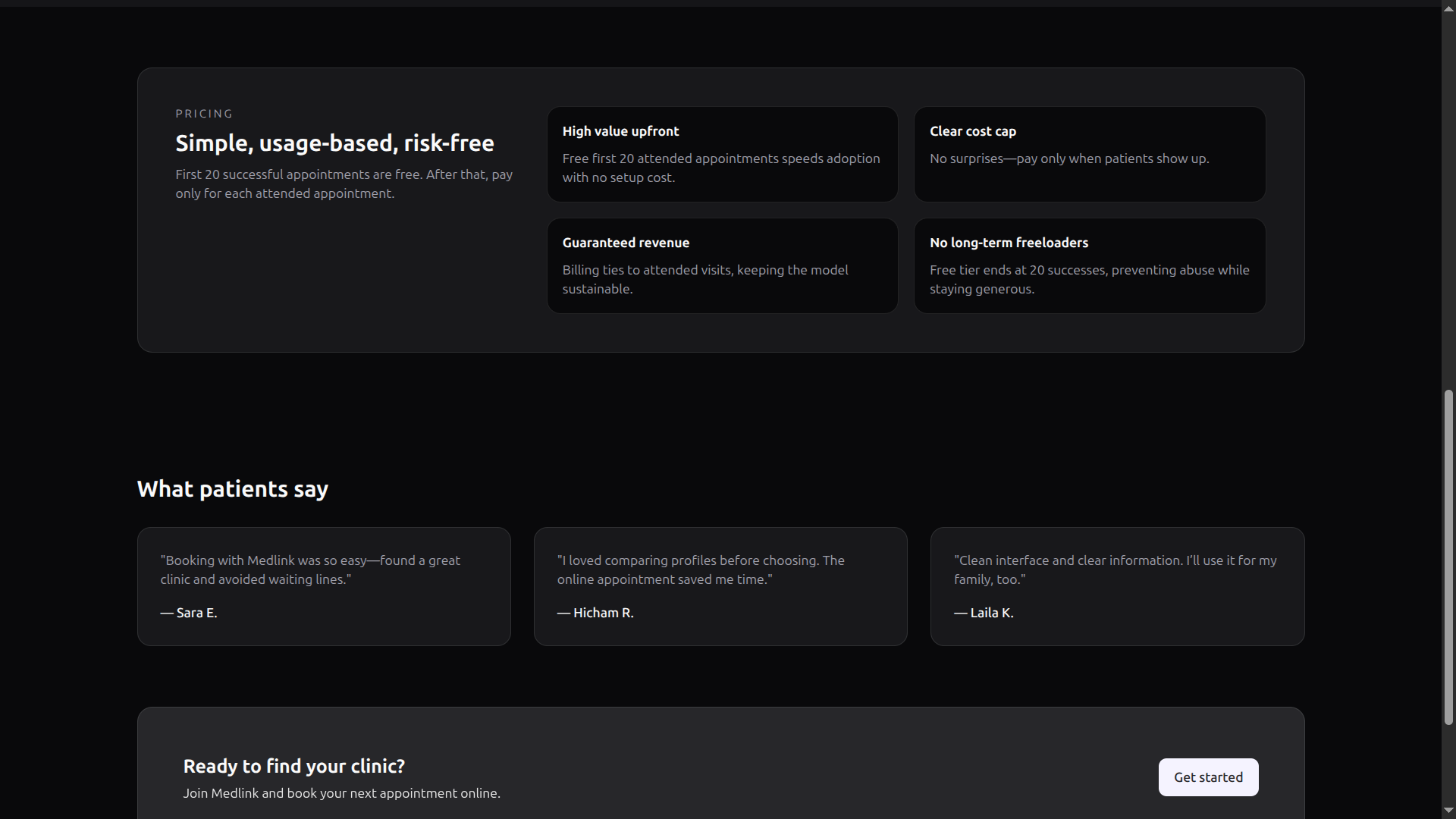Viewport: 1456px width, 819px height.
Task: Click the Billing ties to attended visits text
Action: [705, 279]
